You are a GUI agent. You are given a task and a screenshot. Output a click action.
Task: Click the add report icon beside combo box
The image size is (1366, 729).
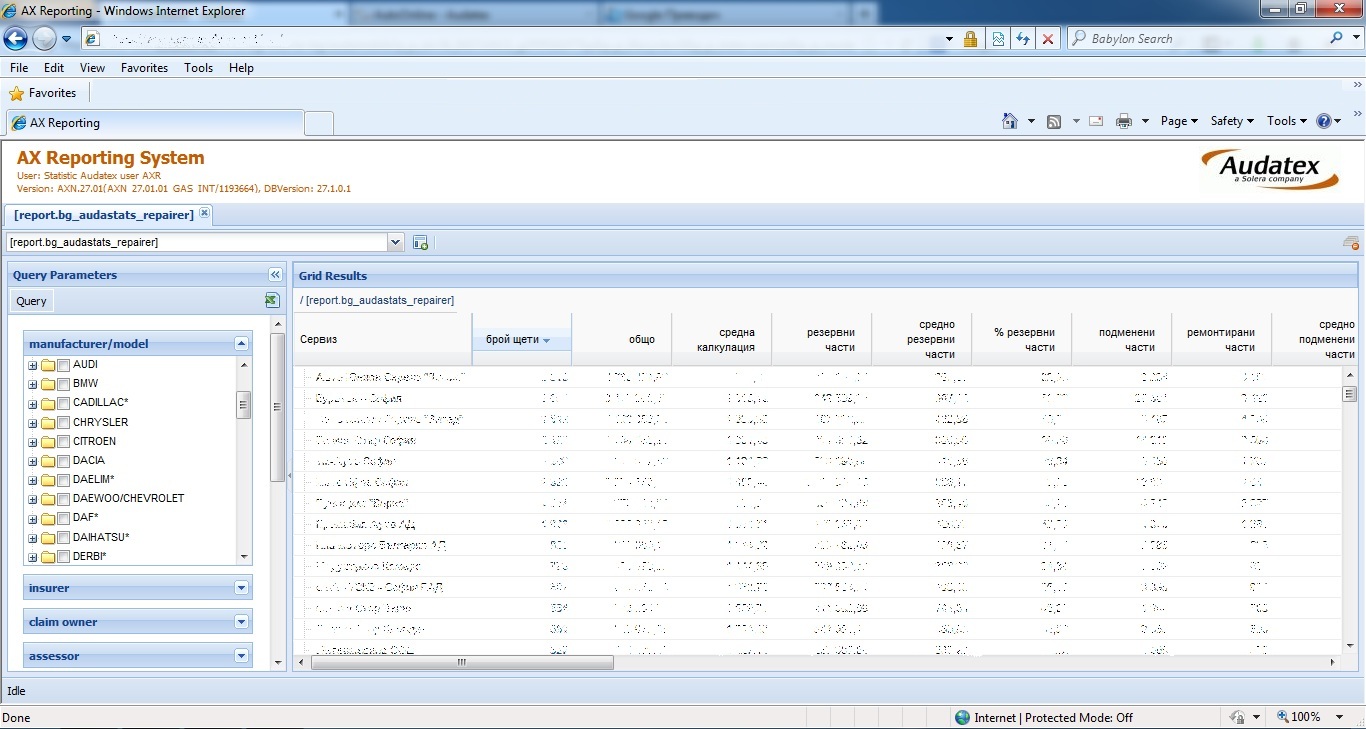420,242
